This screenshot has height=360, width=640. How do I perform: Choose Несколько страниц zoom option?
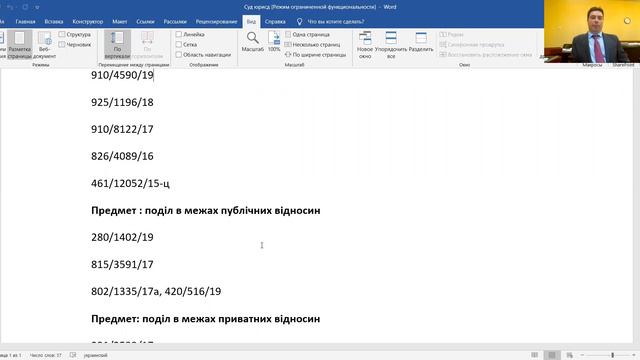coord(312,44)
